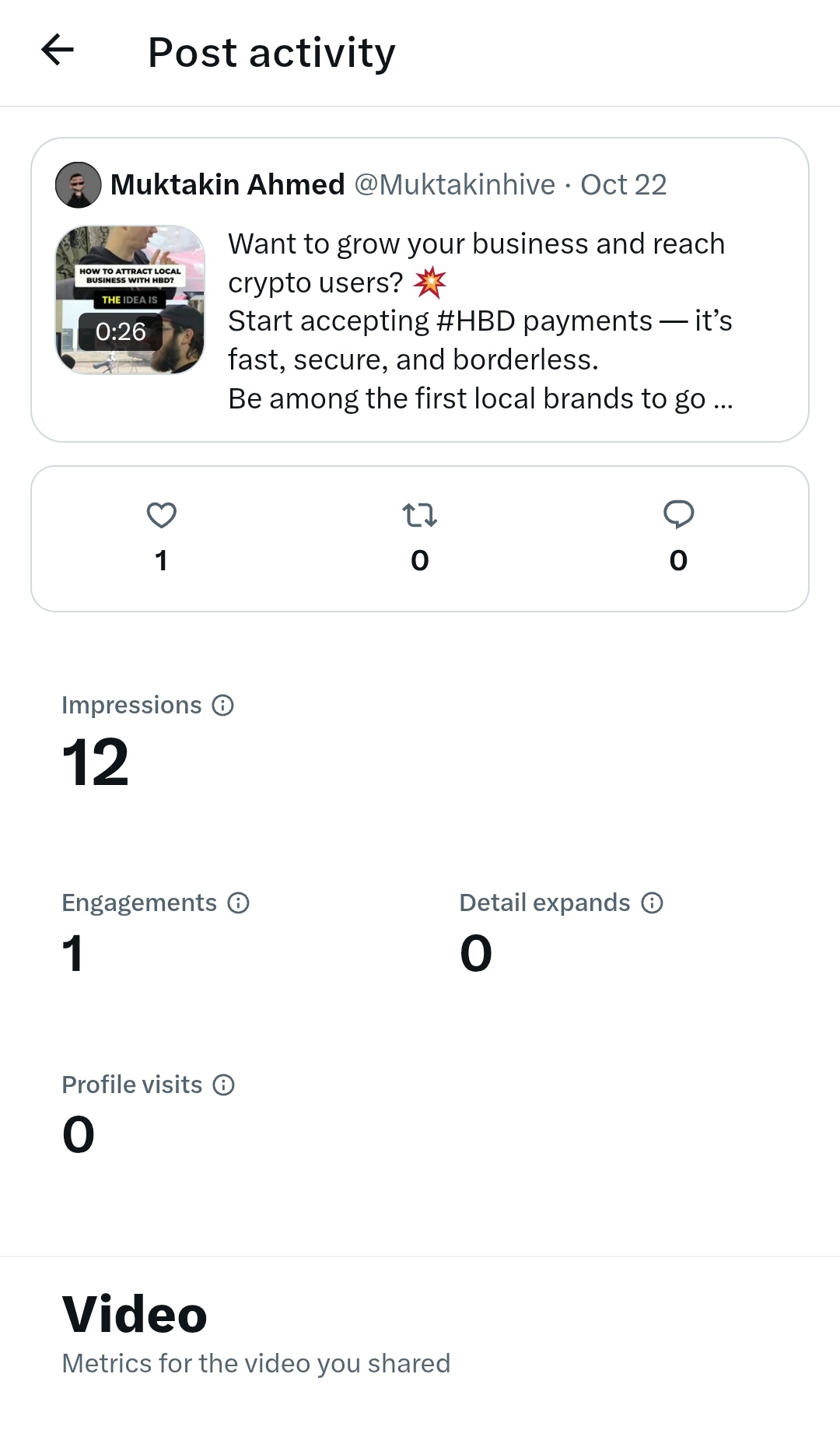Click the video duration badge 0:26
This screenshot has height=1437, width=840.
121,332
